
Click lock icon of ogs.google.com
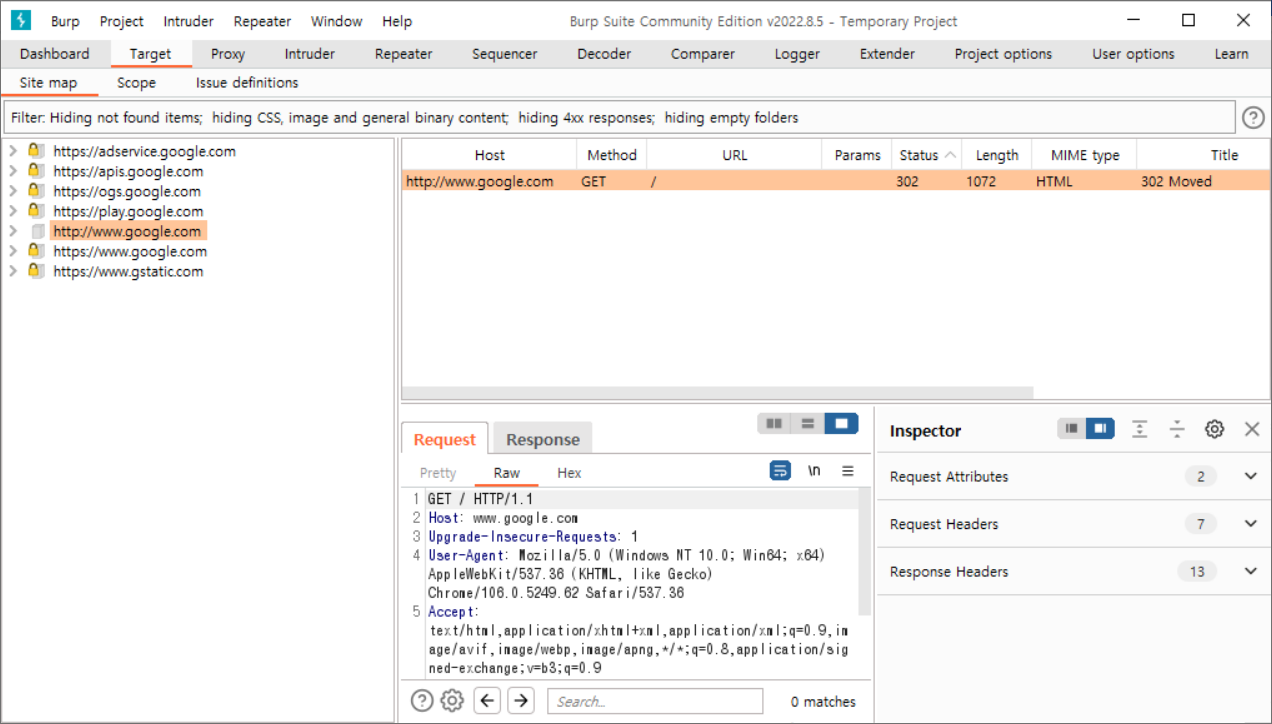[36, 191]
